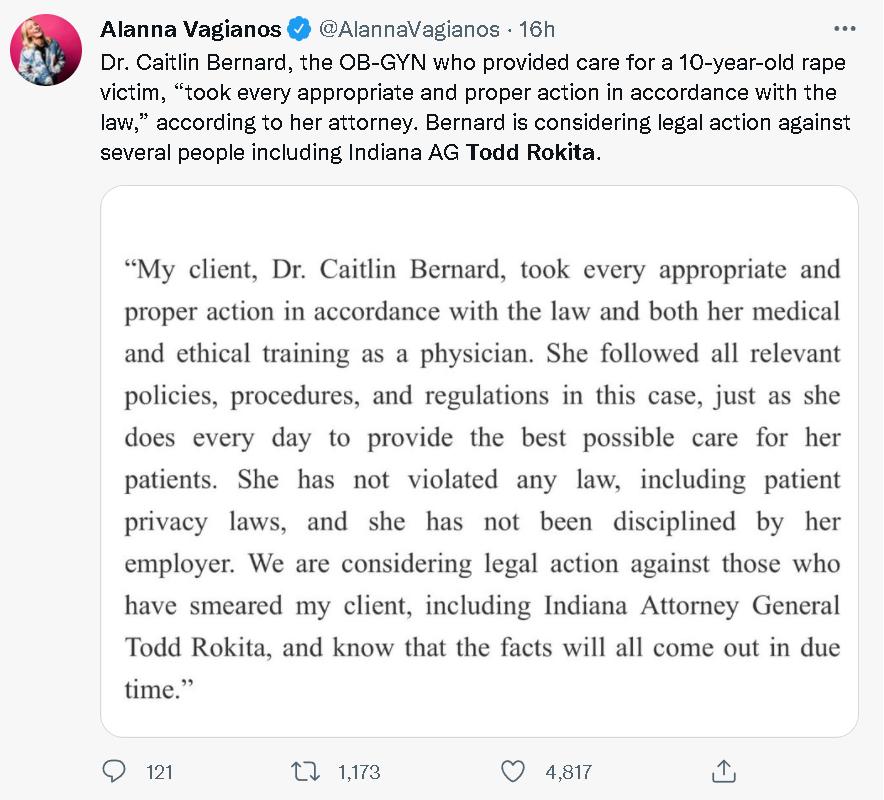The width and height of the screenshot is (884, 800).
Task: Expand the attached attorney statement image
Action: [479, 460]
